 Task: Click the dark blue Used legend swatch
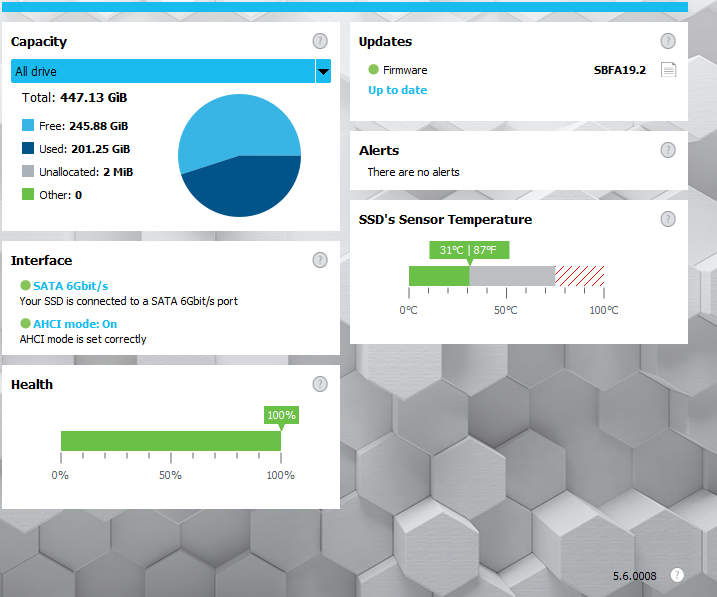(x=28, y=148)
